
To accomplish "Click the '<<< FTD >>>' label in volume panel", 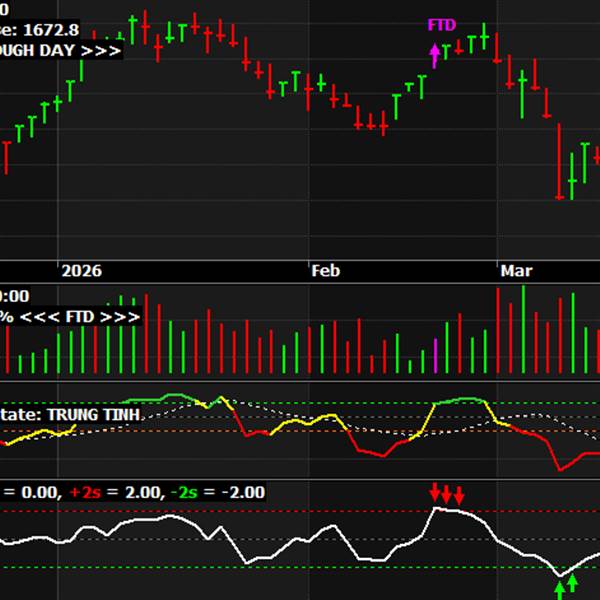I will (x=80, y=316).
